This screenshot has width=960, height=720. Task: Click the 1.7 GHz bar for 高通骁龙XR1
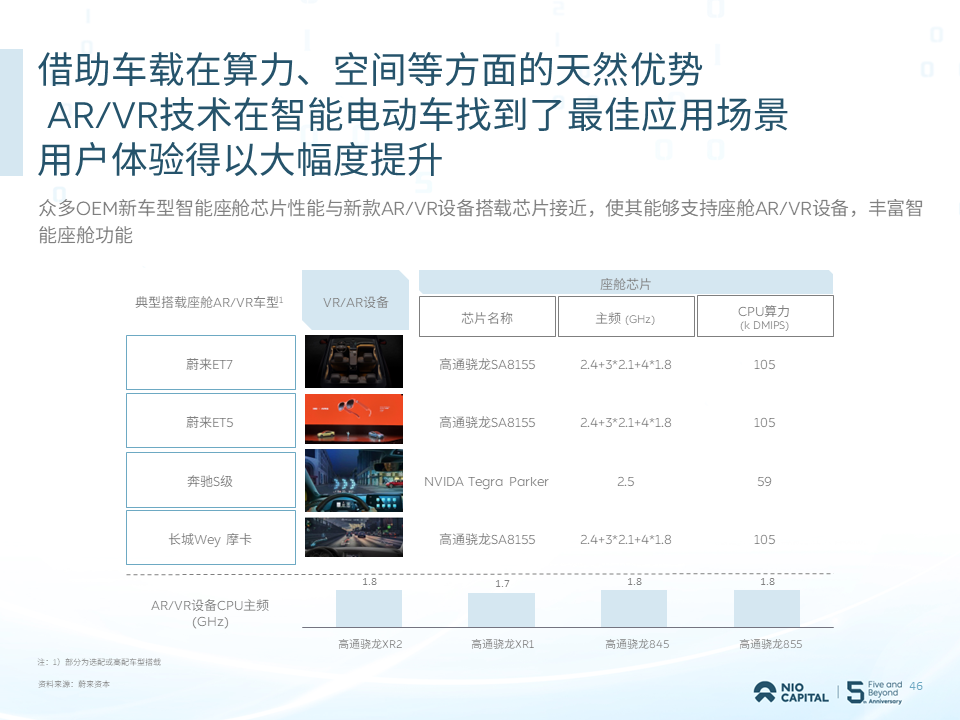[503, 610]
